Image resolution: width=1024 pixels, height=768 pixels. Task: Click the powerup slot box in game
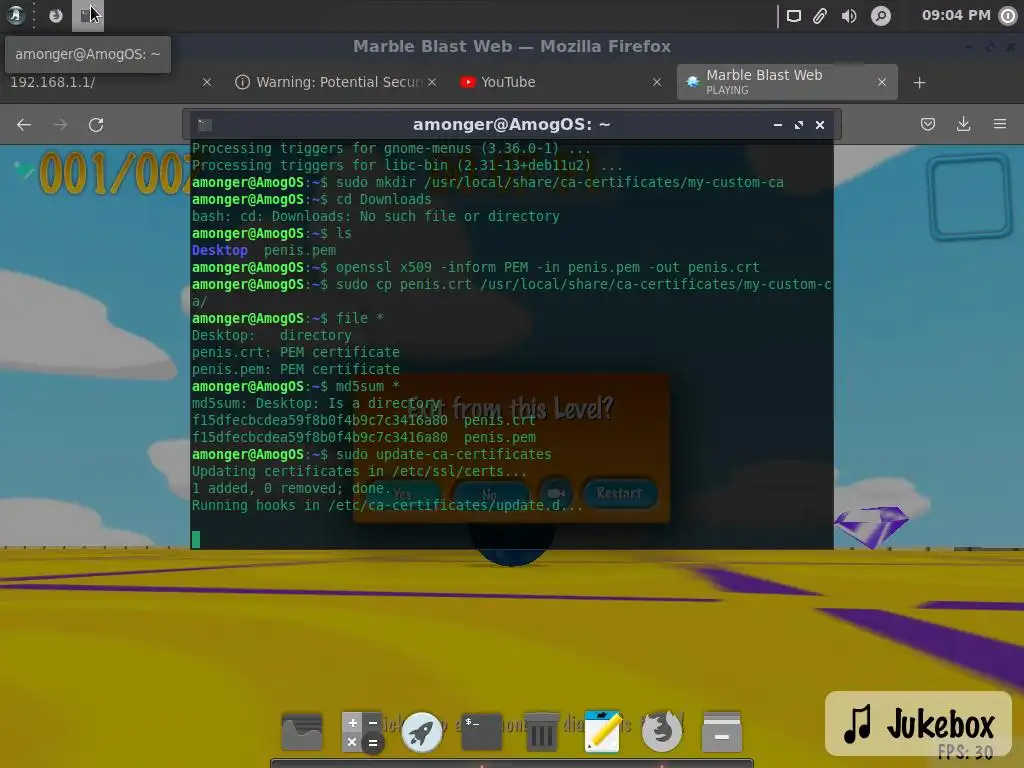970,196
